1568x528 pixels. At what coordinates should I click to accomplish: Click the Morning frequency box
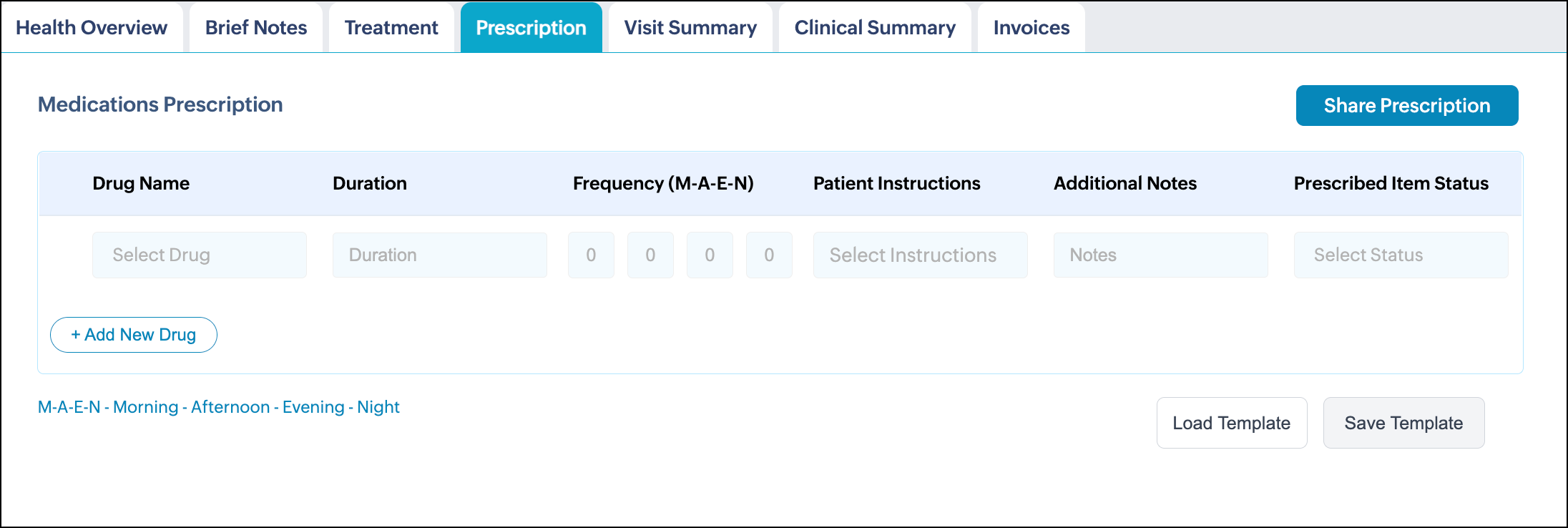591,255
